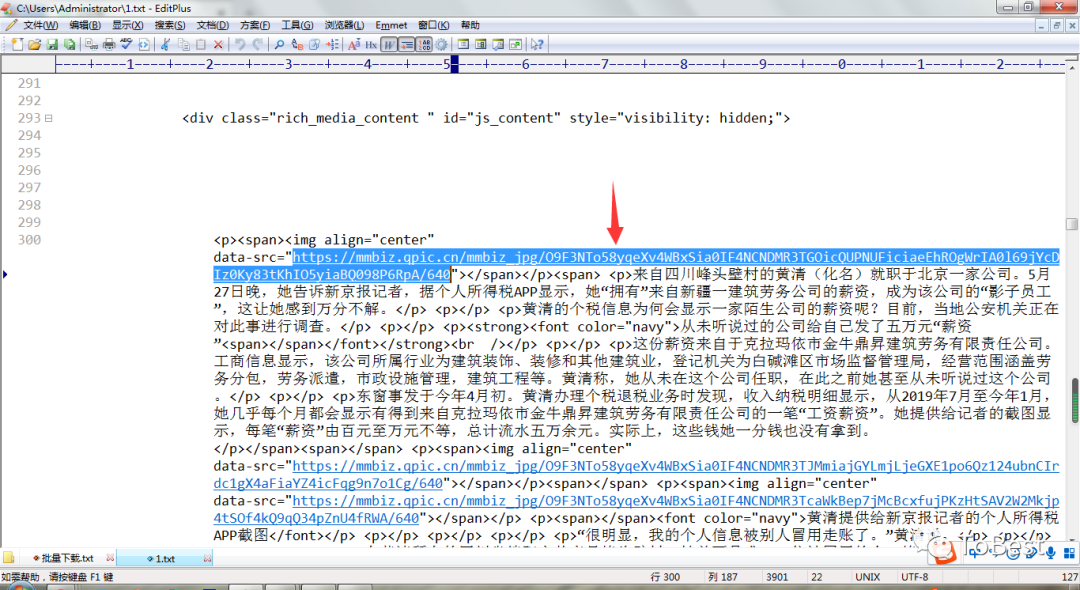The width and height of the screenshot is (1080, 590).
Task: Open the 文件(W) menu
Action: [x=41, y=25]
